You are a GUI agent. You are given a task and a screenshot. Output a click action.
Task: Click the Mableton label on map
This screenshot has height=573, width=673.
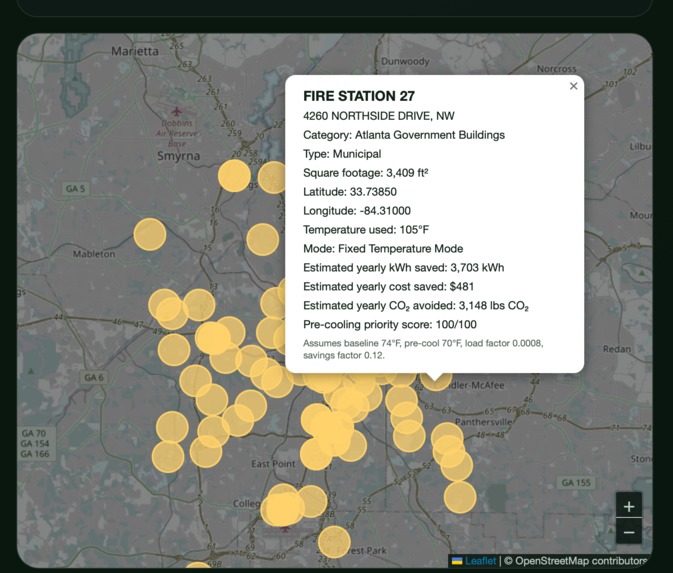94,254
